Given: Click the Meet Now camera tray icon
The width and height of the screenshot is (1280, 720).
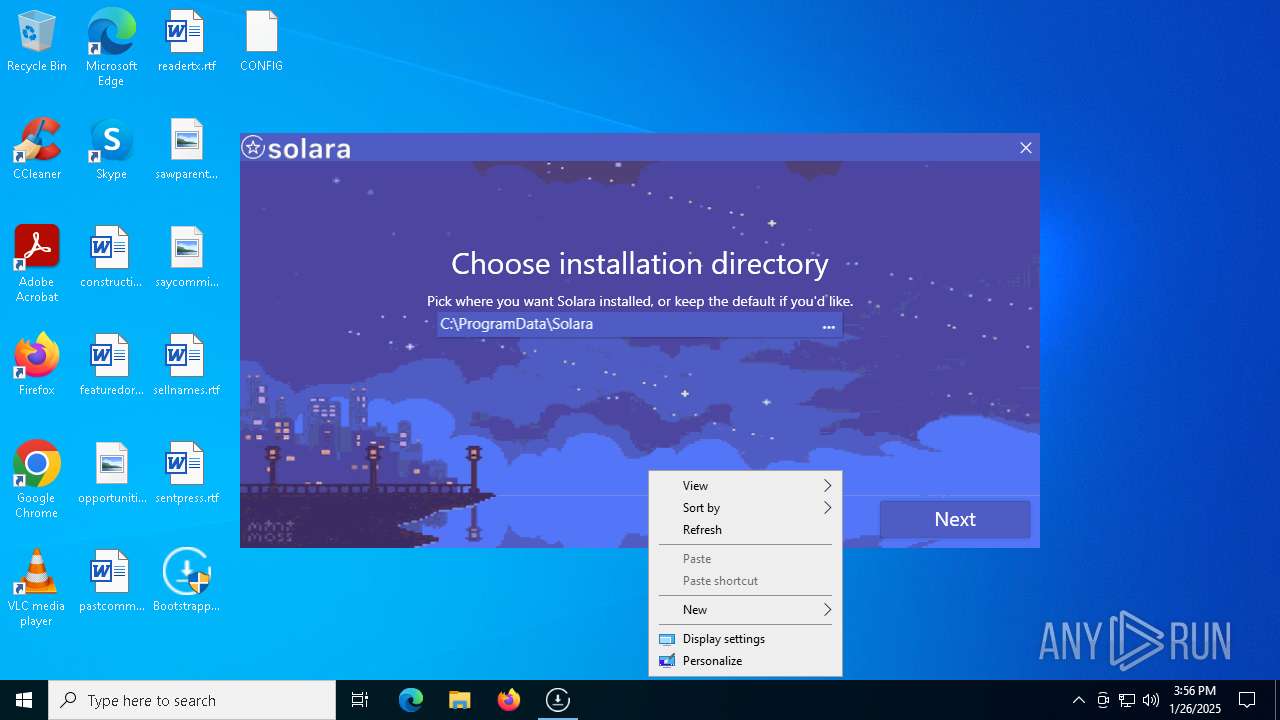Looking at the screenshot, I should [x=1103, y=700].
